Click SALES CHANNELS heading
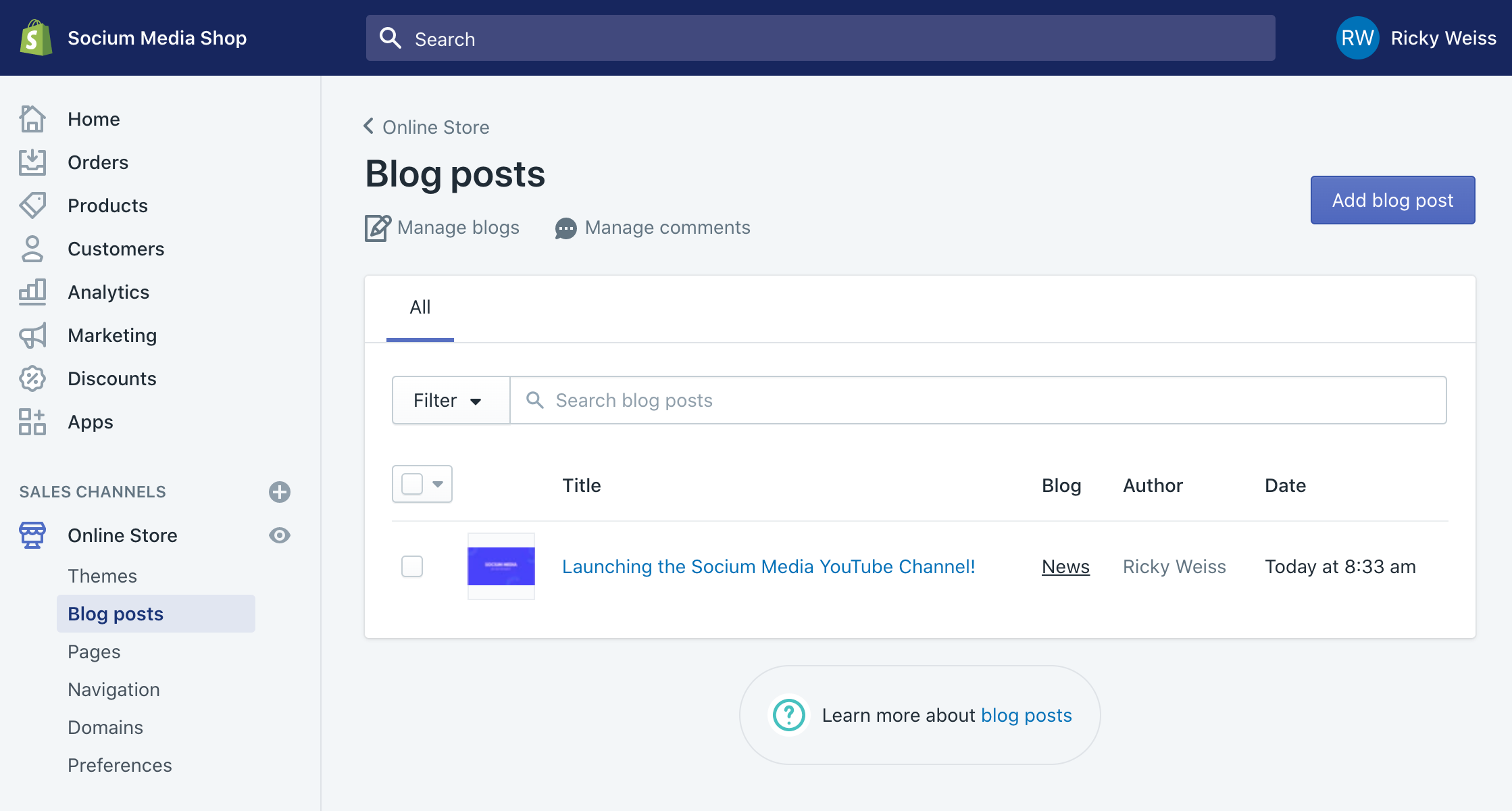1512x811 pixels. [93, 492]
